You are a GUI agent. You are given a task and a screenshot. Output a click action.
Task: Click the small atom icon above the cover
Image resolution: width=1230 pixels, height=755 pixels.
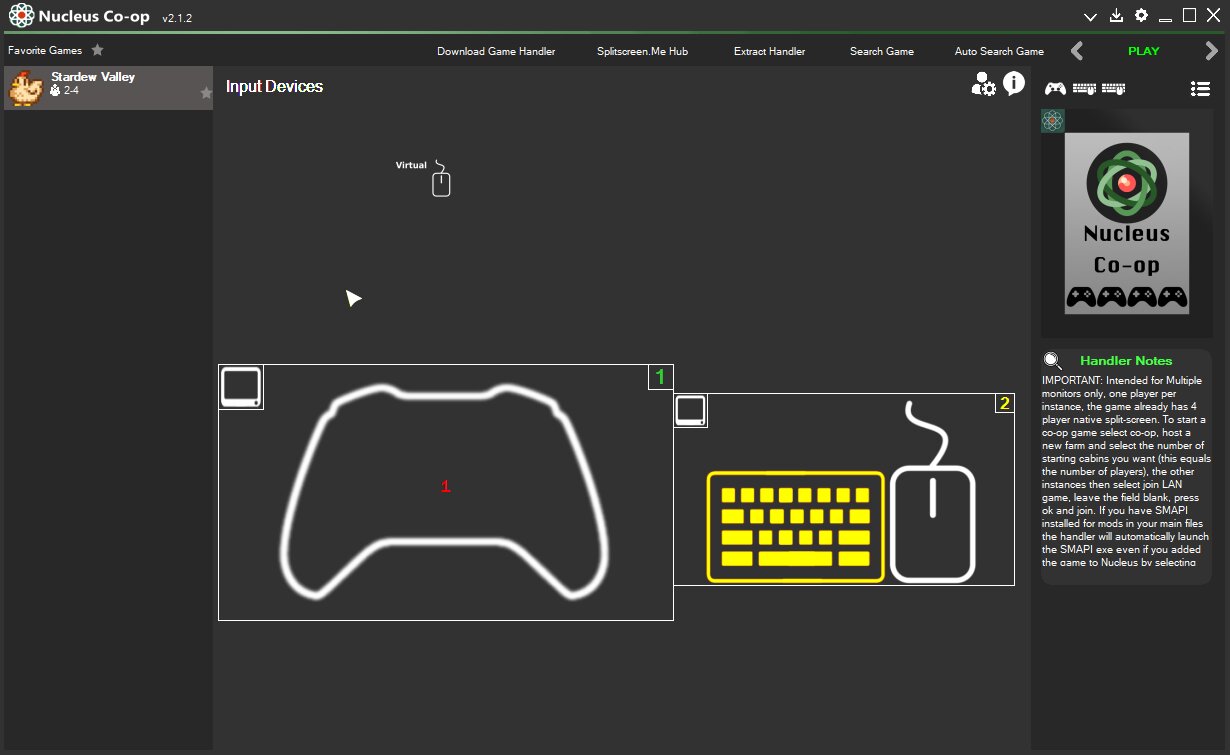(x=1052, y=121)
